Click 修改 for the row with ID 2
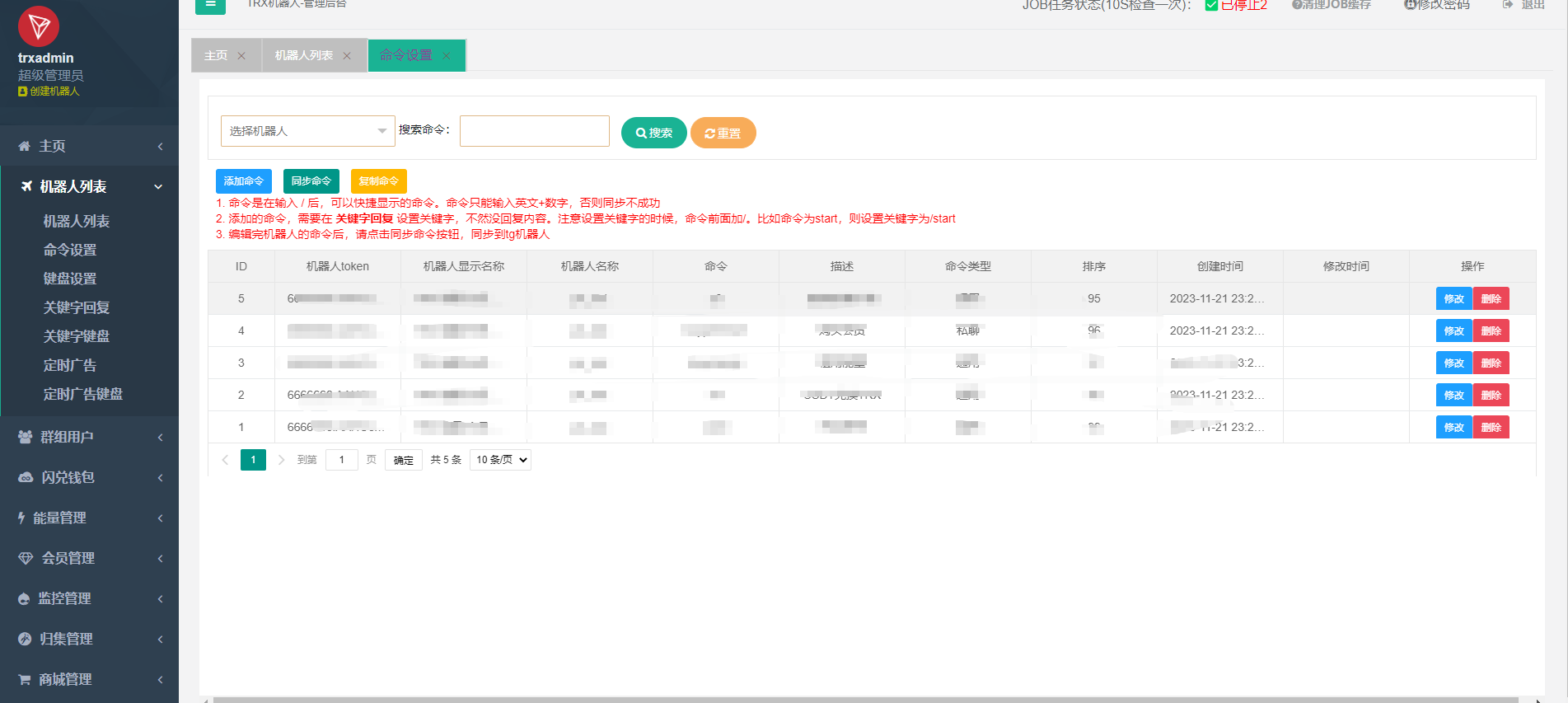This screenshot has width=1568, height=703. click(1454, 396)
